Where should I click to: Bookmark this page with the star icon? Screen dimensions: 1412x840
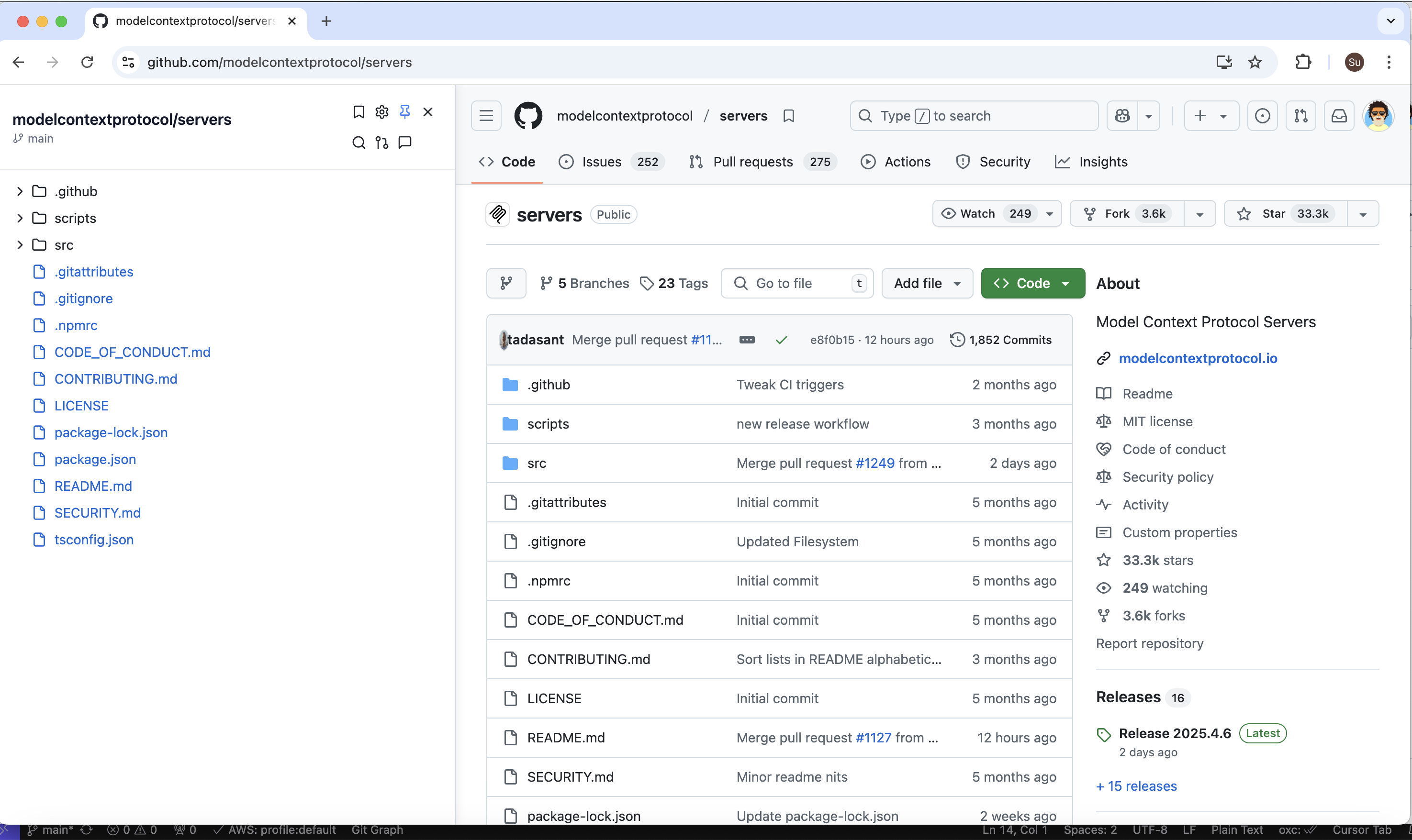point(1255,62)
